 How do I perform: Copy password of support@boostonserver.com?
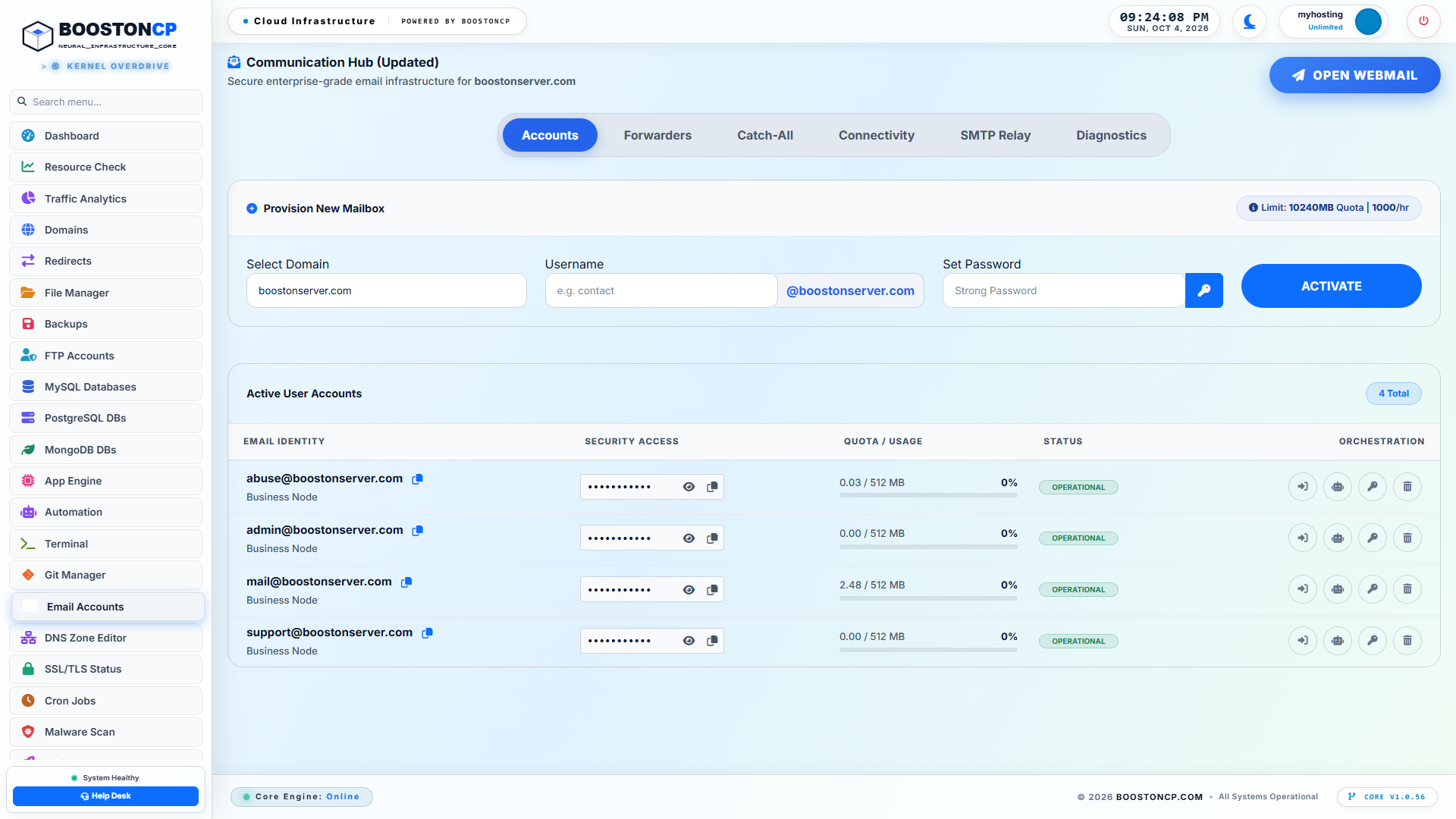tap(712, 641)
